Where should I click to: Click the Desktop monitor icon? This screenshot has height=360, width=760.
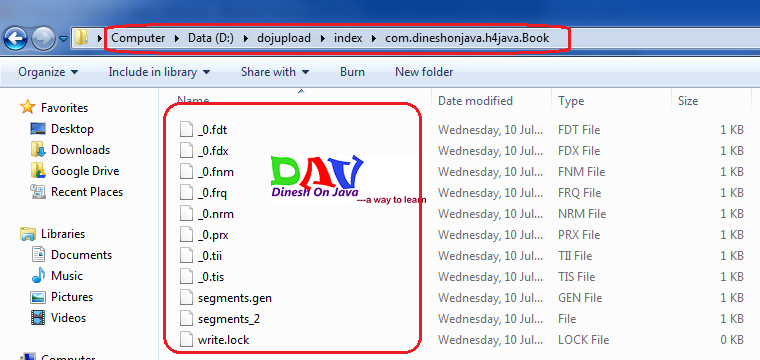pos(38,129)
